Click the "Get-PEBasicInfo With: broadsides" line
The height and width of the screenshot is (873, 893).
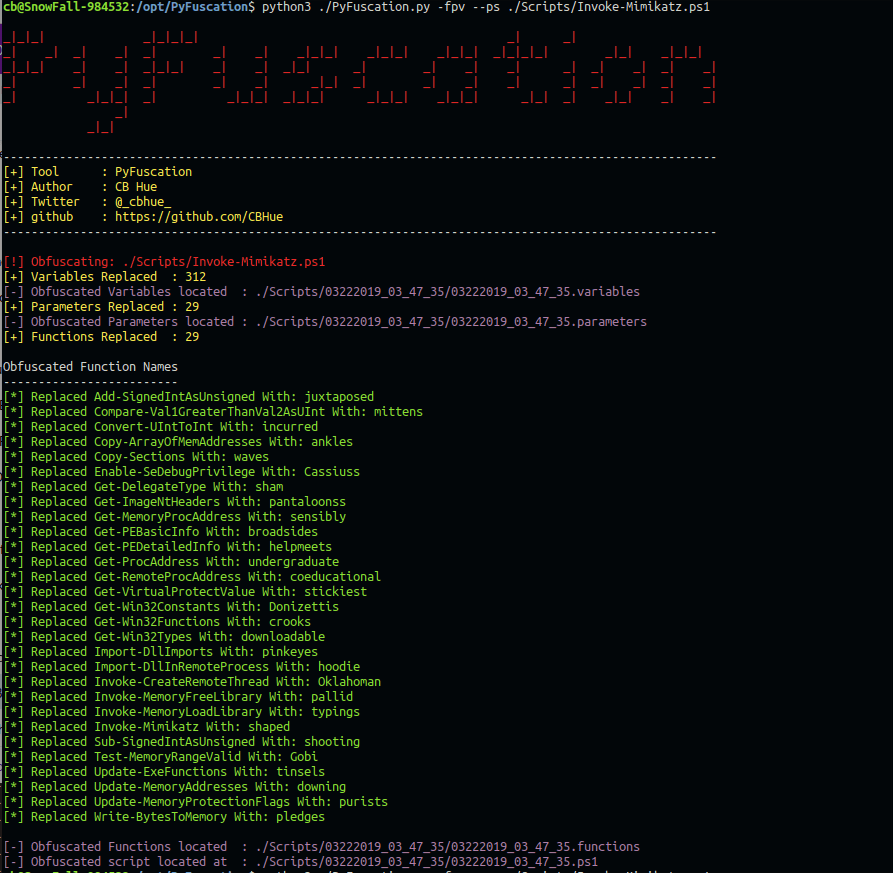click(x=161, y=532)
